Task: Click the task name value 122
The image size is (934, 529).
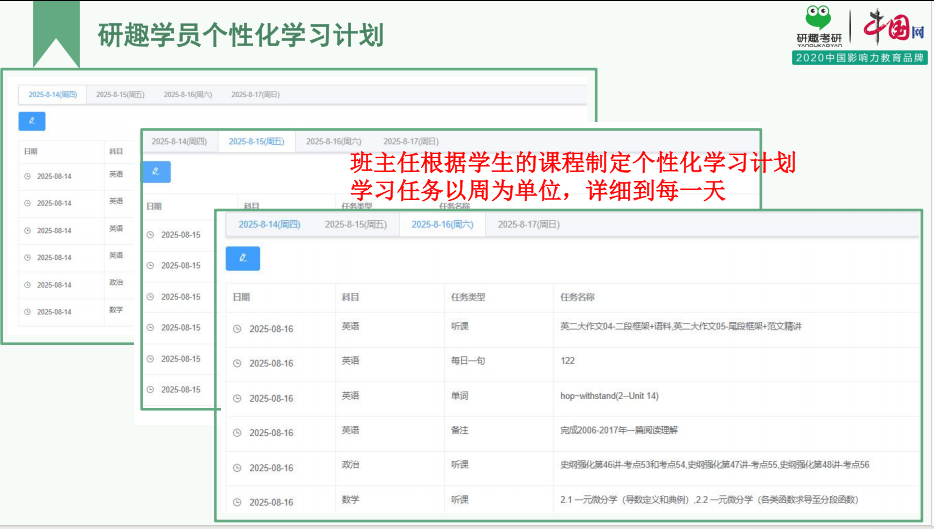Action: coord(568,361)
